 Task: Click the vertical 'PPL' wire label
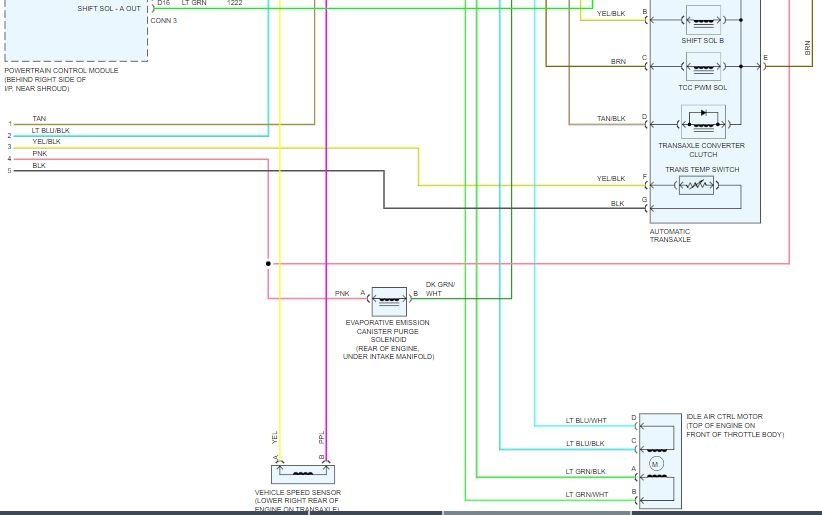321,437
